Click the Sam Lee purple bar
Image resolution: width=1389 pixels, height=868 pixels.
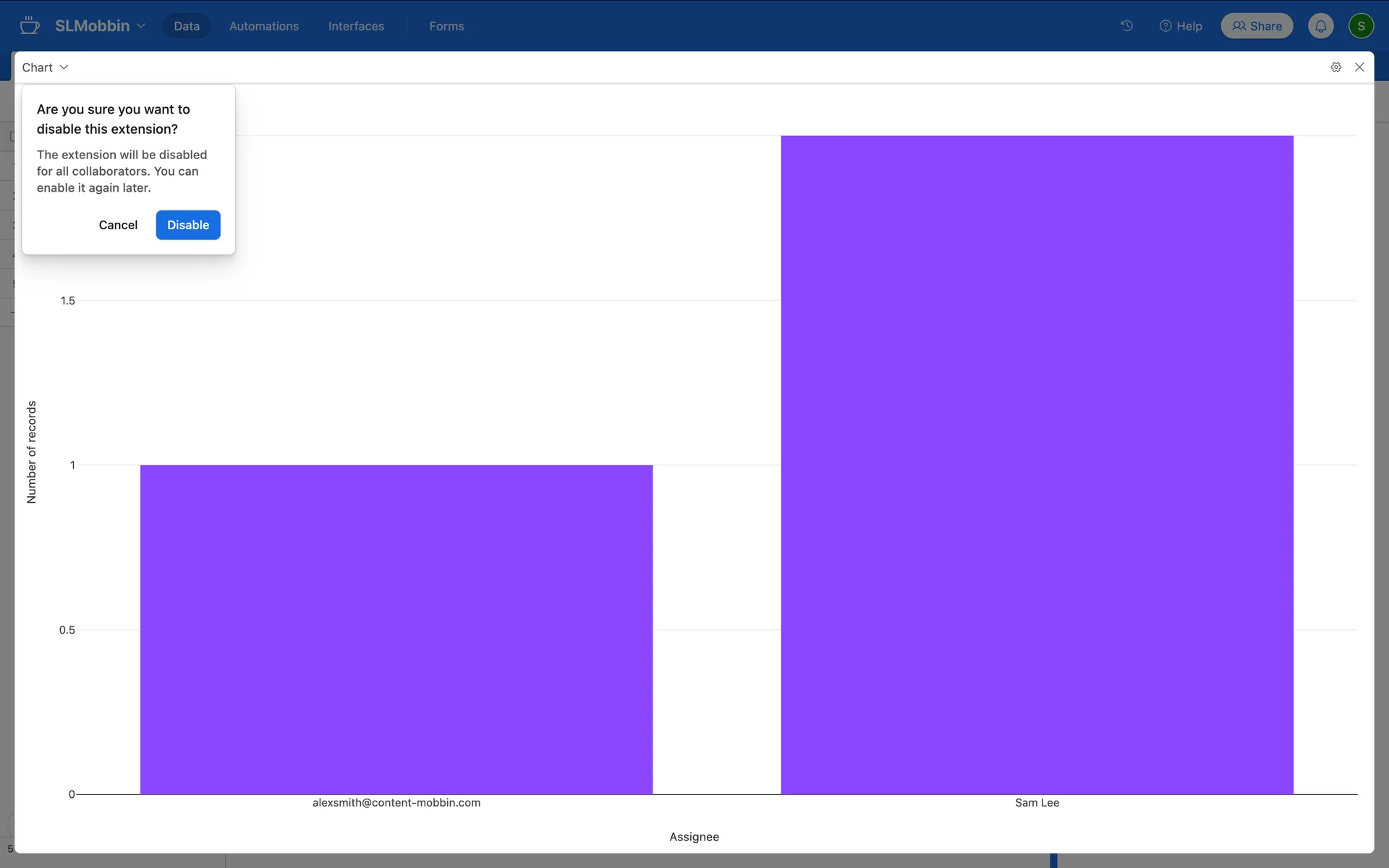1036,464
